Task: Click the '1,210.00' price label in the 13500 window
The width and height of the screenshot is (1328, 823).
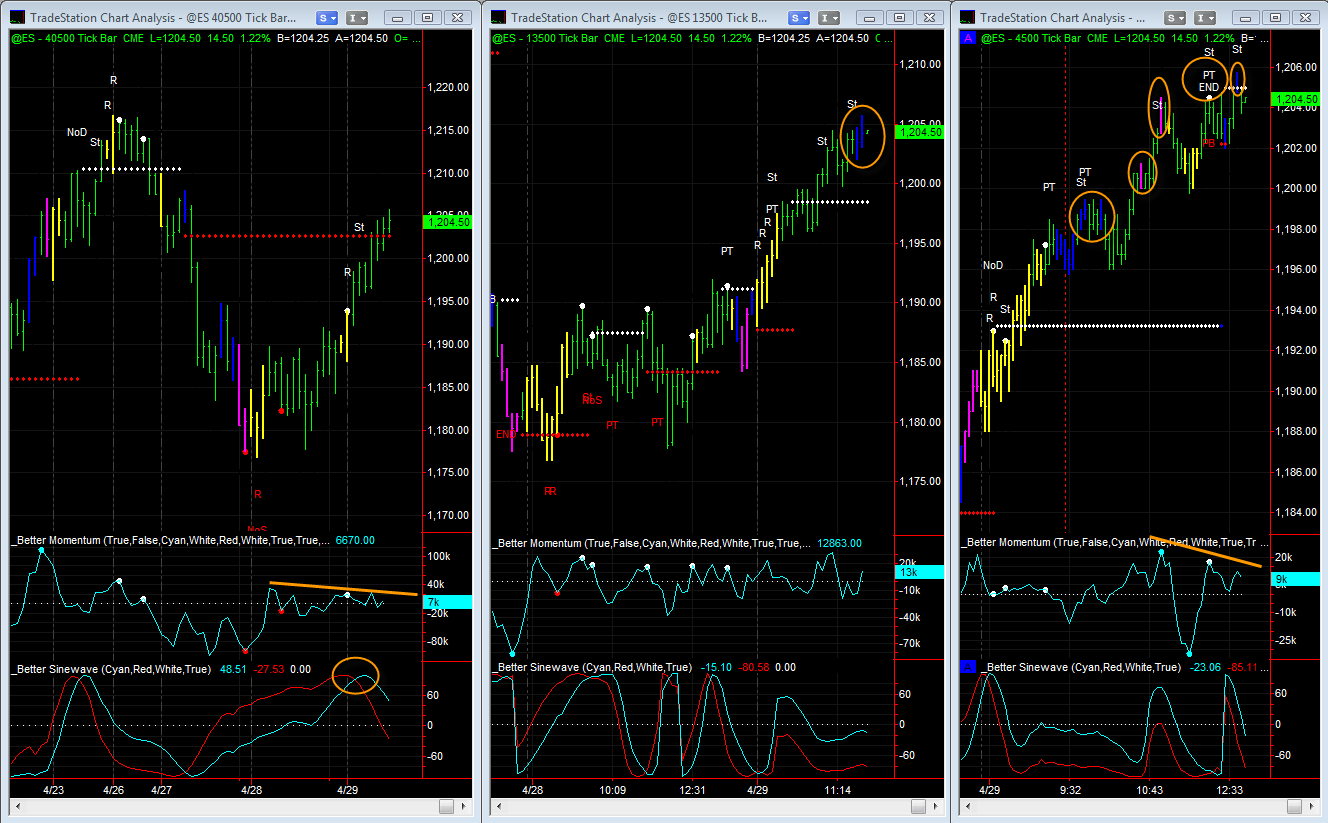Action: [919, 64]
